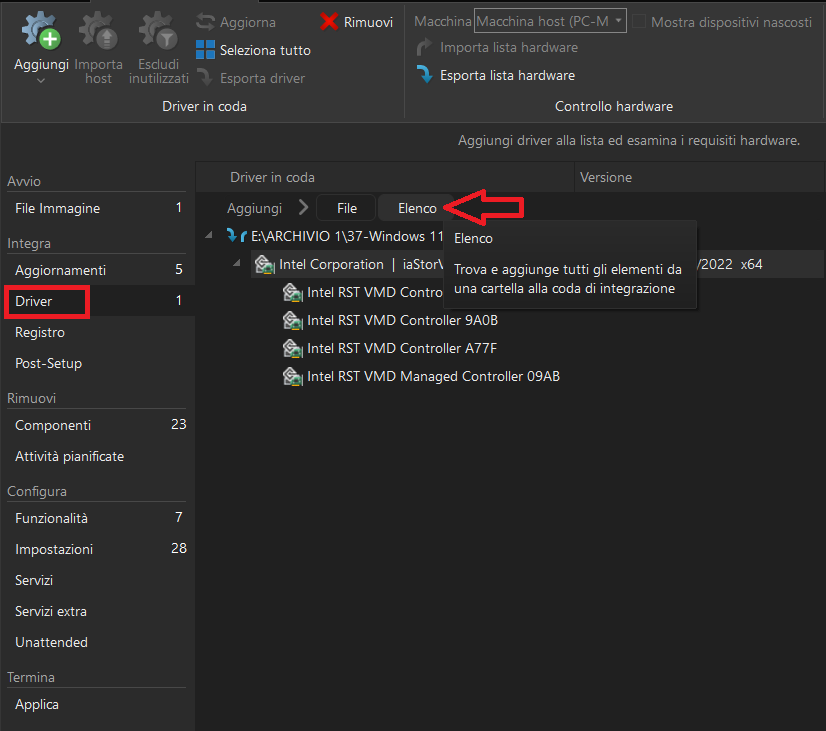Select Intel RST VMD Managed Controller 09AB
Image resolution: width=826 pixels, height=731 pixels.
click(x=434, y=376)
